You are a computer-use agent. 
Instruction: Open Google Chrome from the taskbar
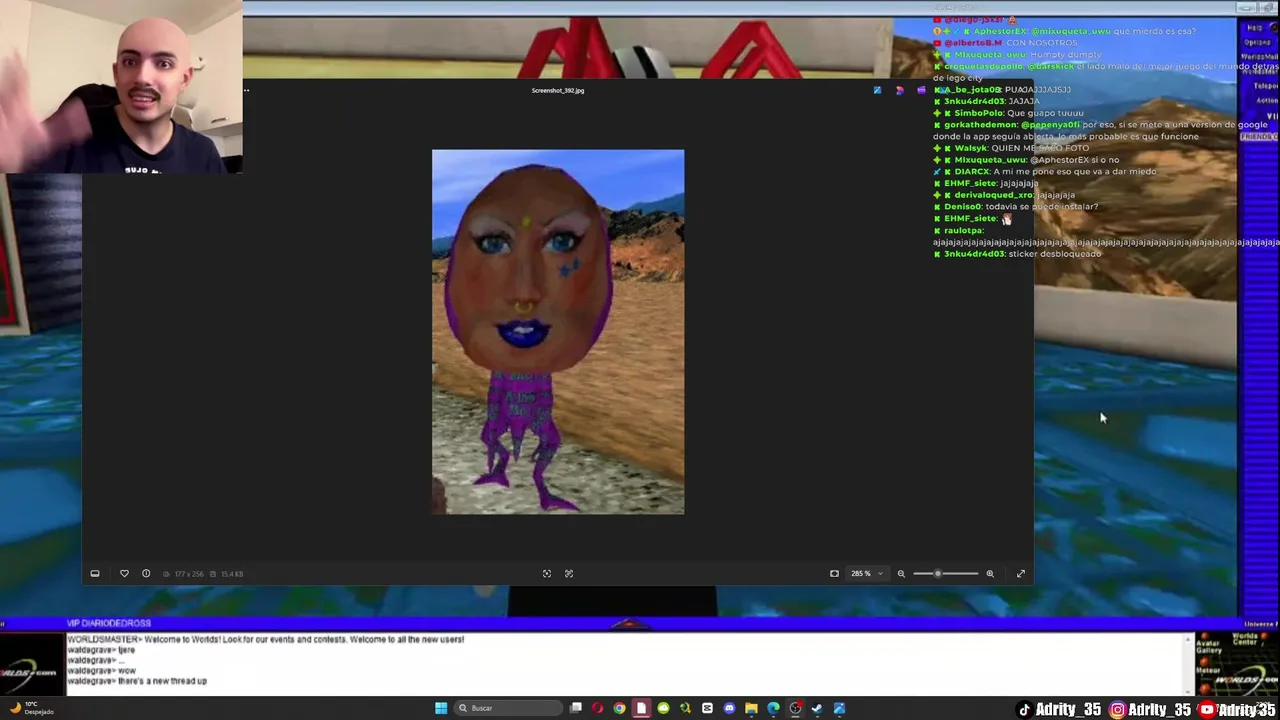[x=619, y=708]
